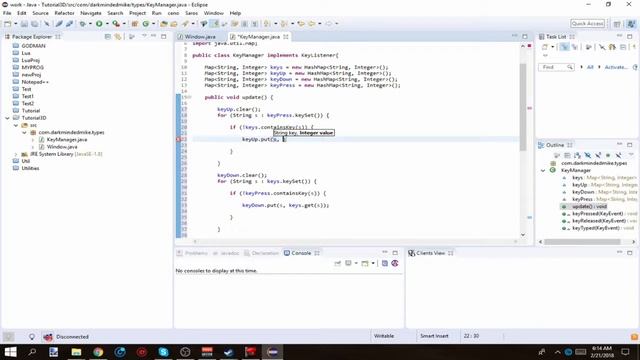640x360 pixels.
Task: Open File Explorer from Windows taskbar
Action: (x=76, y=352)
